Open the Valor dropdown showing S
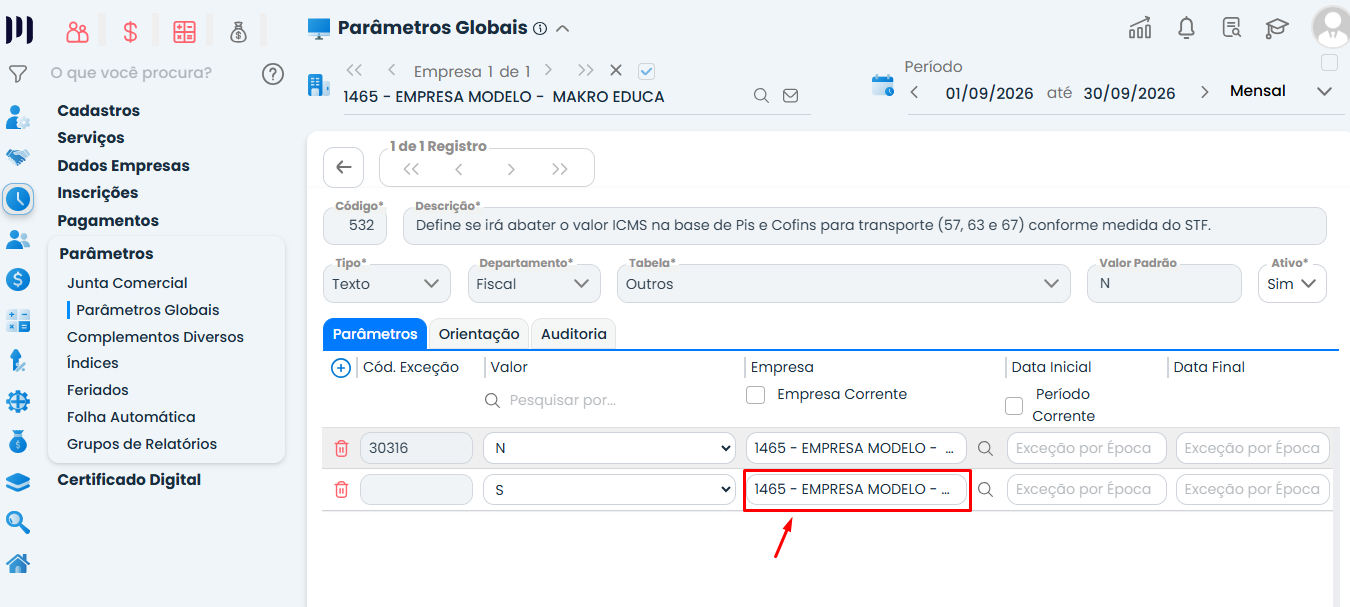This screenshot has height=607, width=1350. (609, 490)
